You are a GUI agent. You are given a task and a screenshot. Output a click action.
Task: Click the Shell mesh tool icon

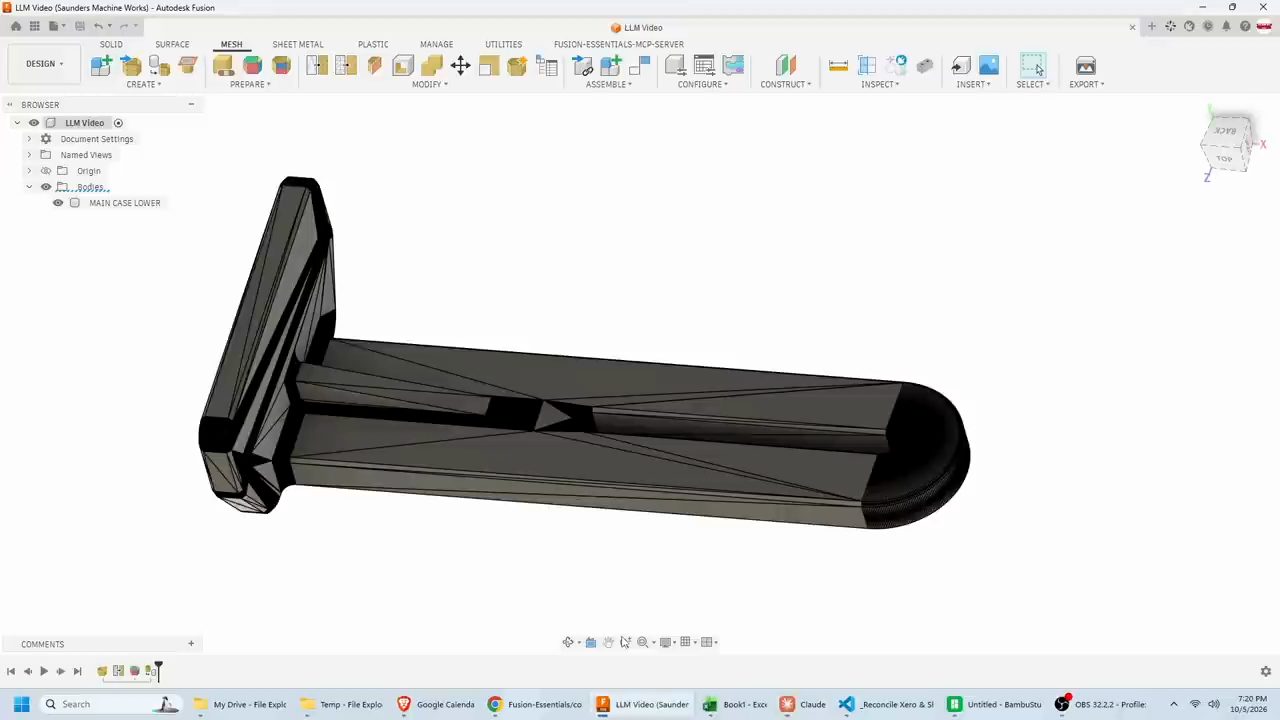403,65
